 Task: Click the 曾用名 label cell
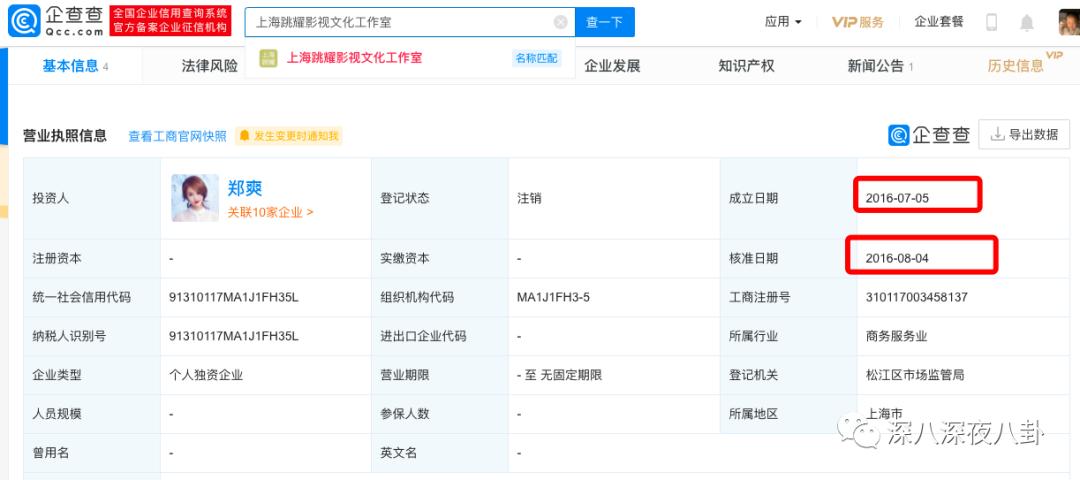(92, 453)
